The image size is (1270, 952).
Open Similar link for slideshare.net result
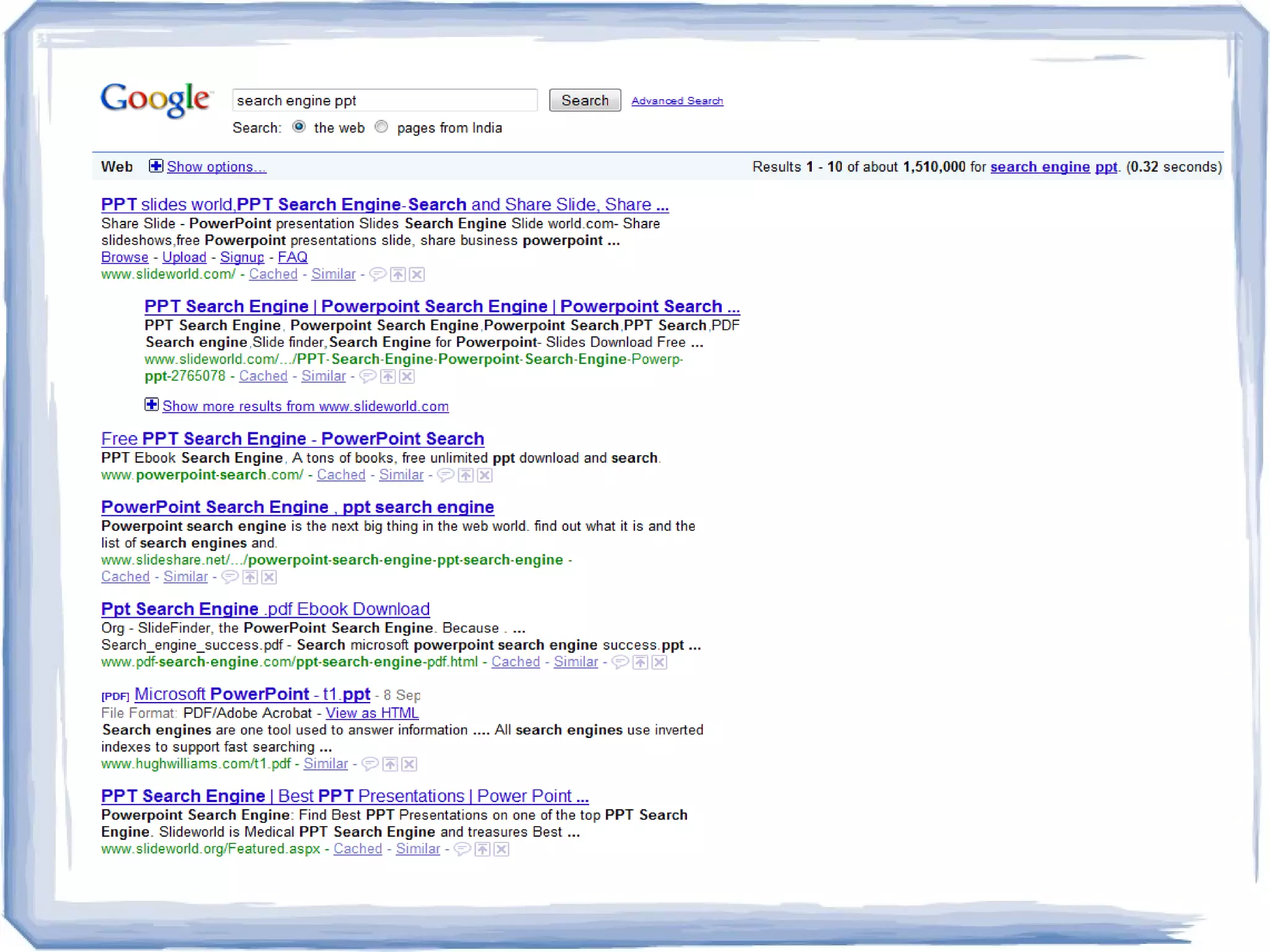point(185,577)
